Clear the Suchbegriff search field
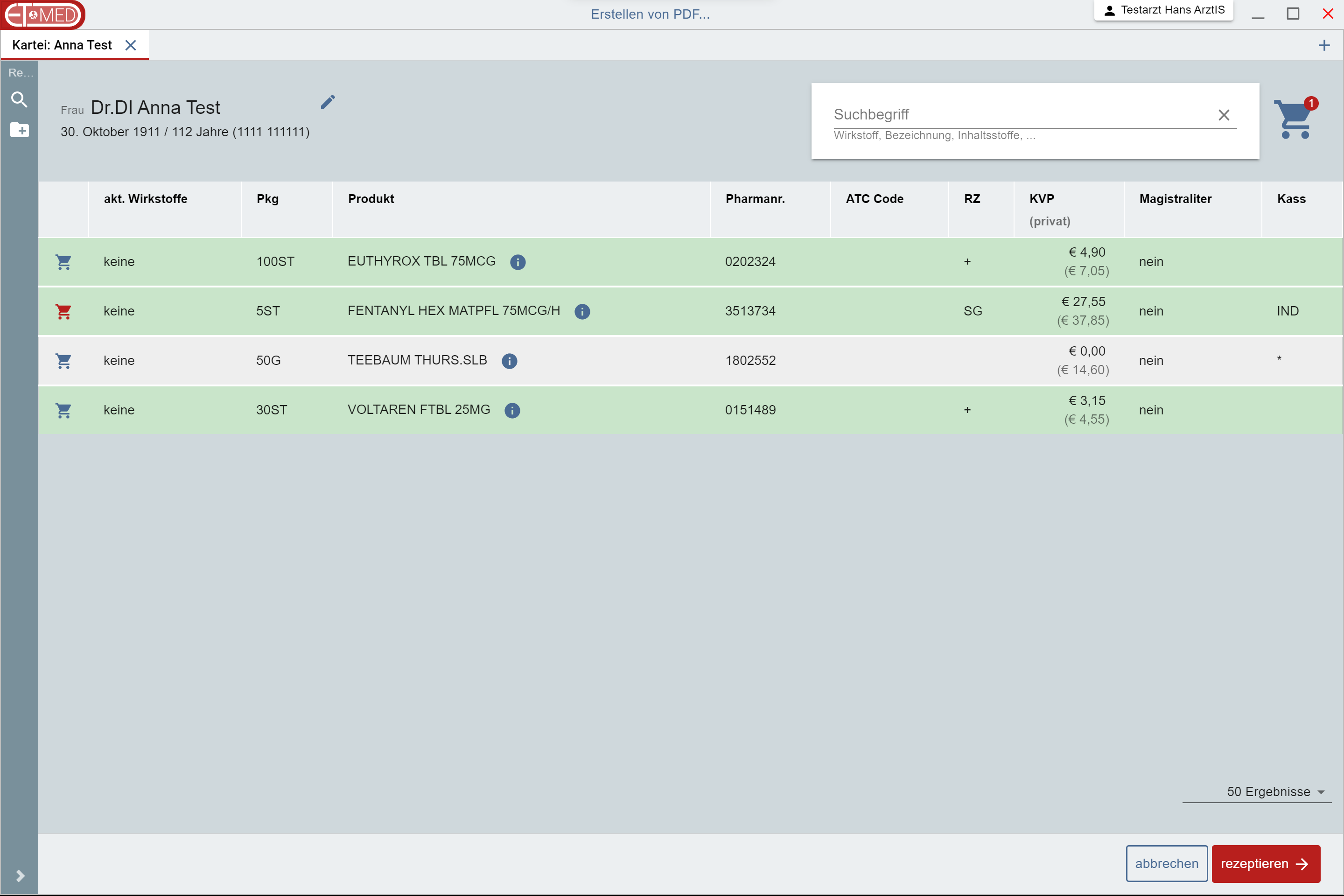The height and width of the screenshot is (896, 1344). coord(1224,115)
